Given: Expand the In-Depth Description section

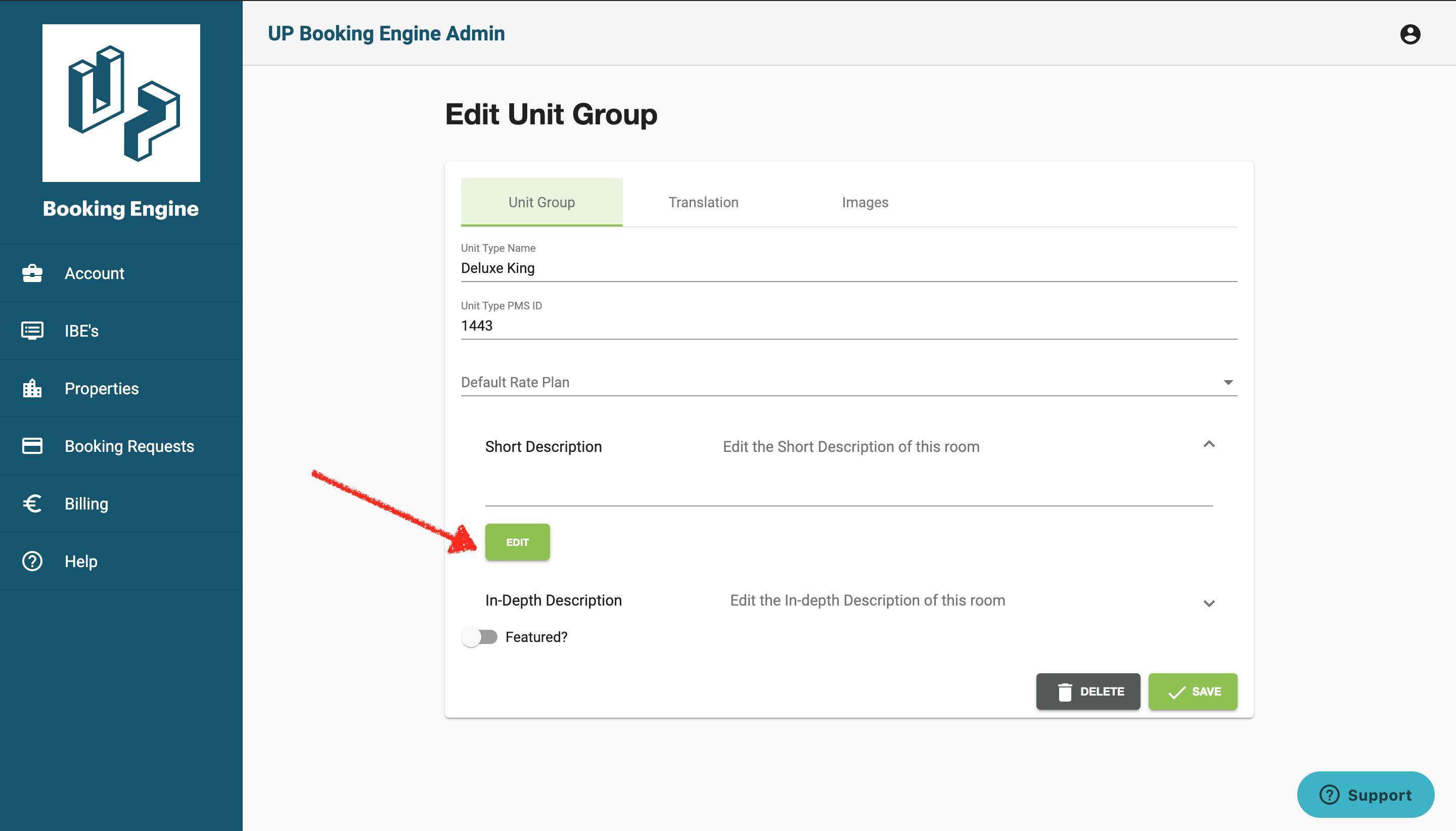Looking at the screenshot, I should (1208, 603).
